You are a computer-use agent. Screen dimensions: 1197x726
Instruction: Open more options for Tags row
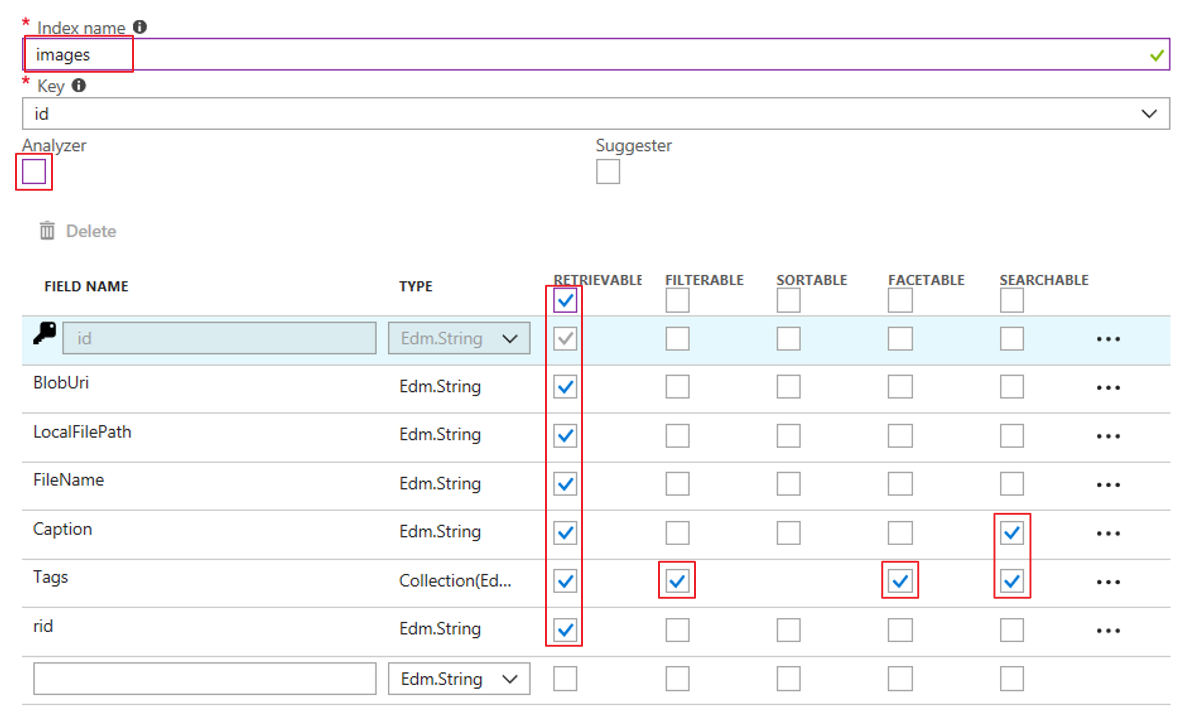pyautogui.click(x=1108, y=582)
